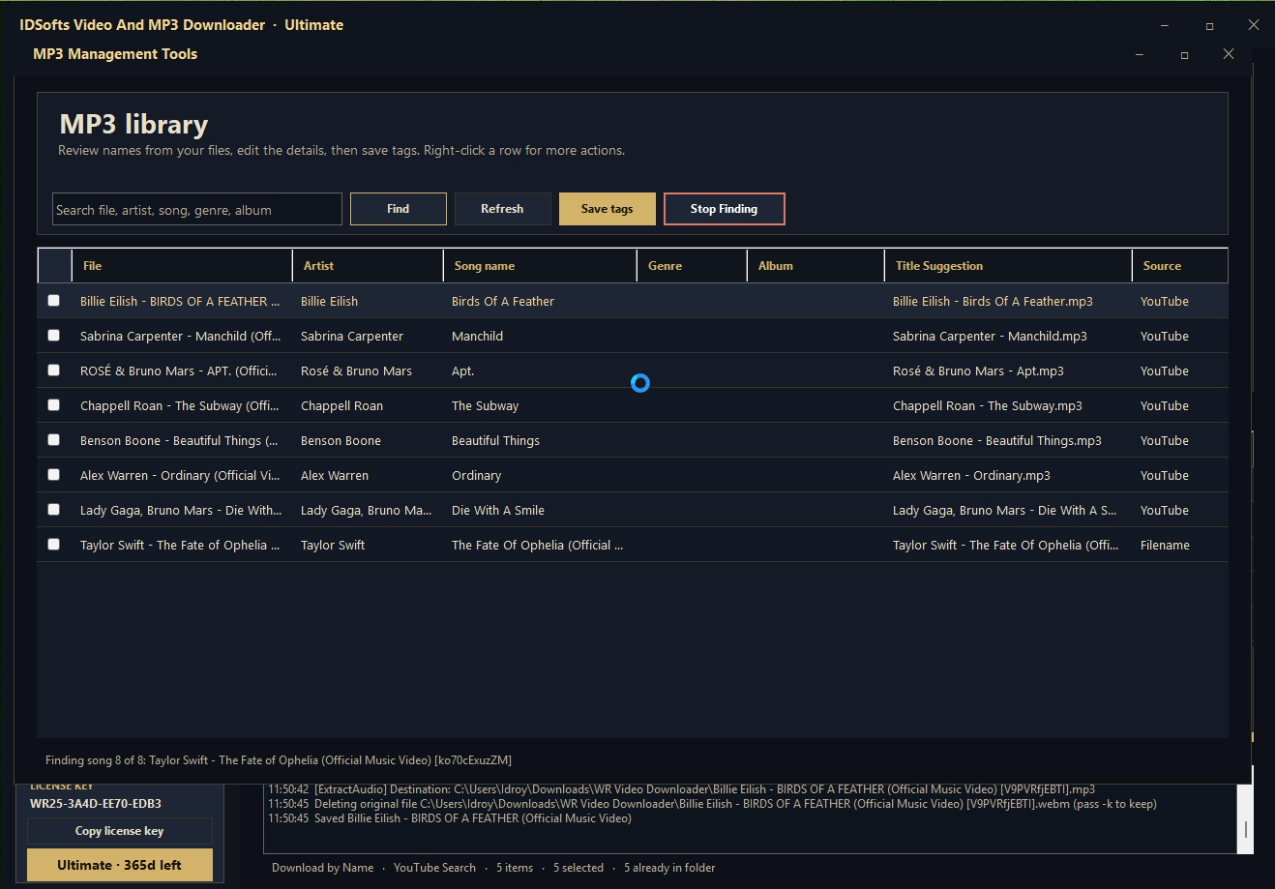Minimize the MP3 Management Tools window
This screenshot has width=1275, height=889.
[1139, 54]
